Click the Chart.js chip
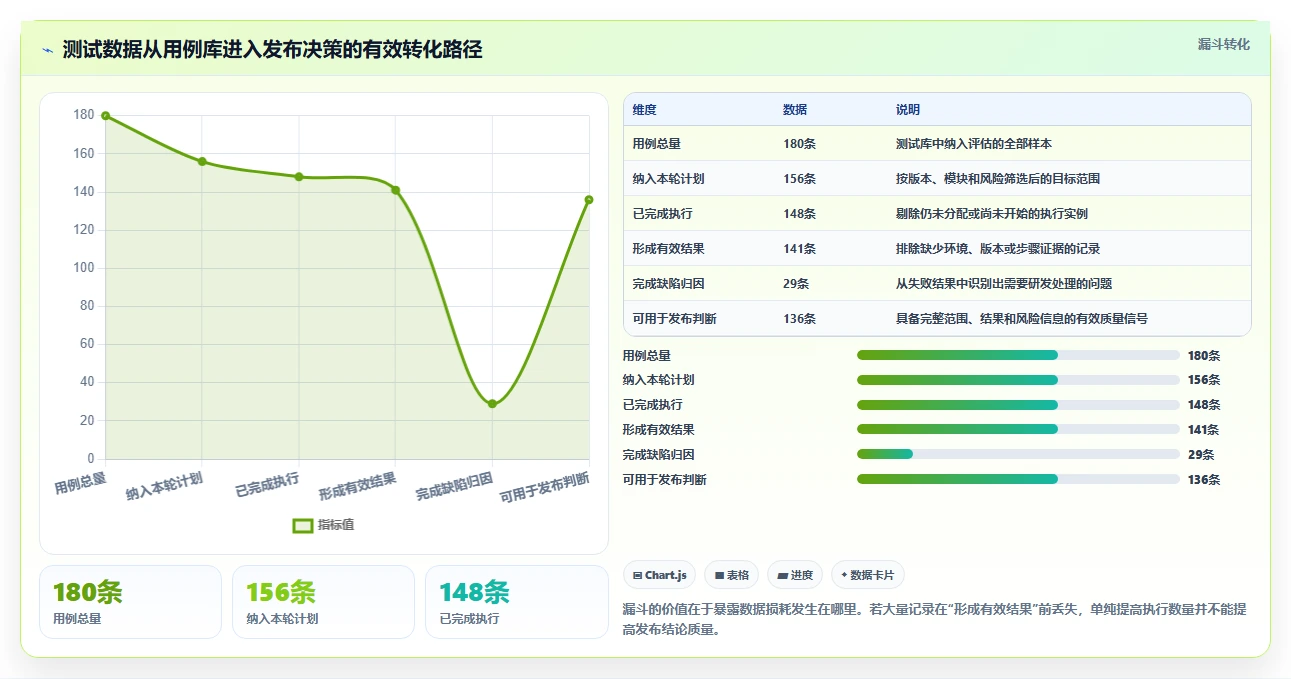 tap(660, 575)
